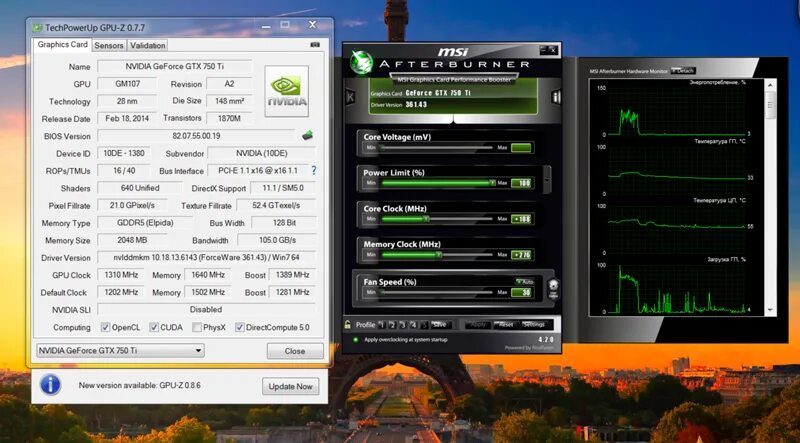Click the blue info icon beside update notice
The width and height of the screenshot is (800, 443).
pos(51,385)
